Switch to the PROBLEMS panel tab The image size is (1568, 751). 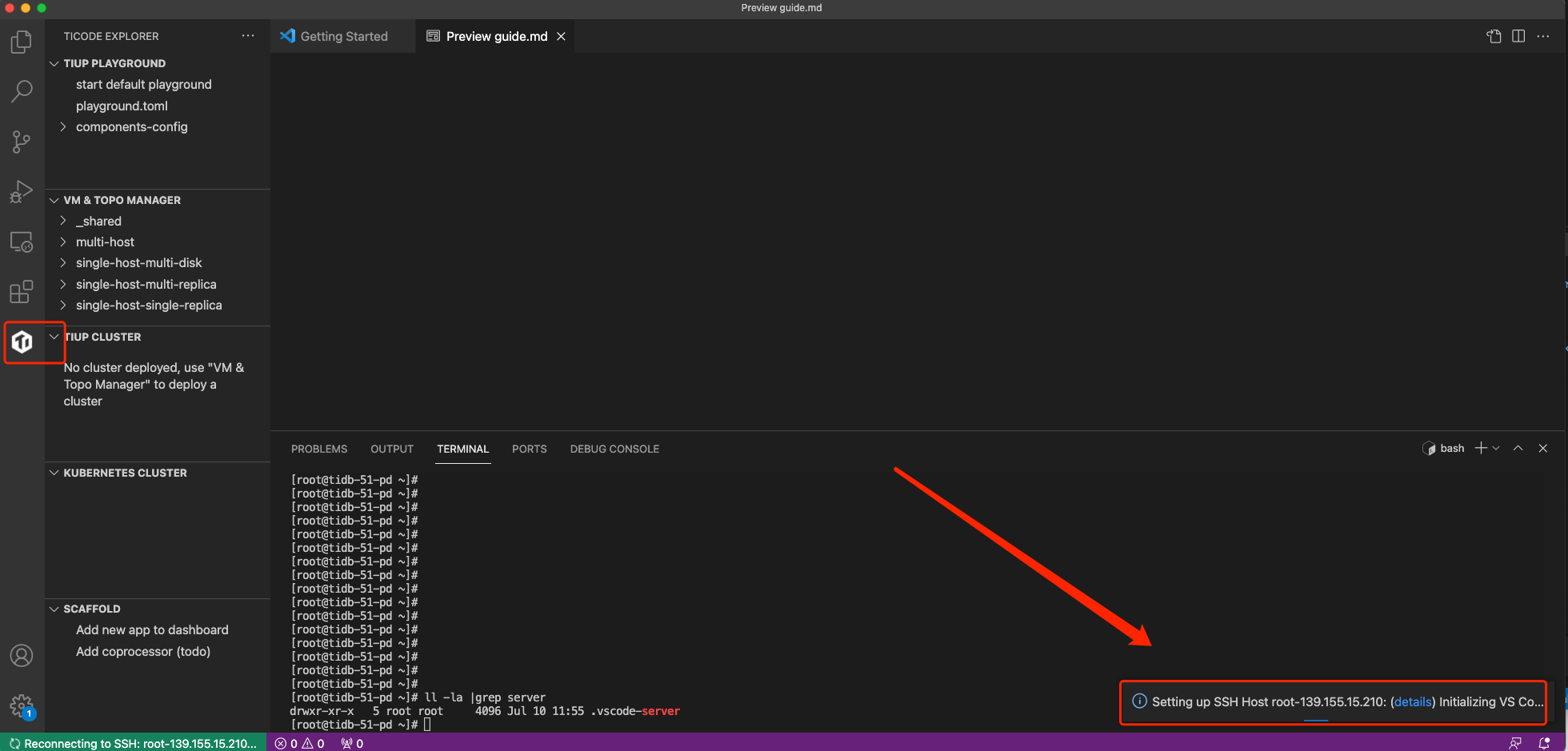pos(319,449)
